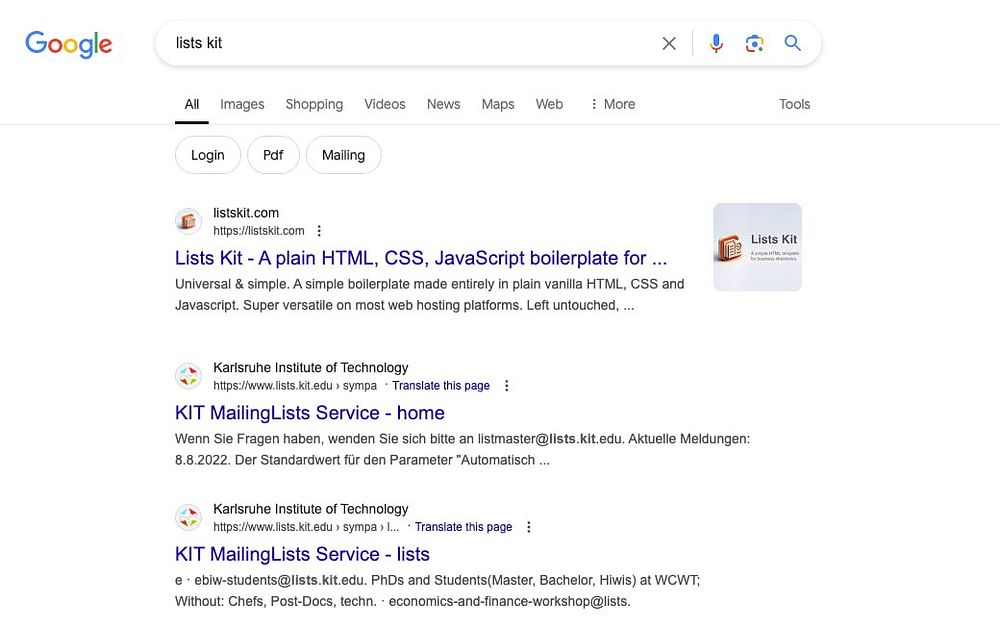Apply the Mailing suggestion chip
Viewport: 1000px width, 631px height.
tap(344, 155)
